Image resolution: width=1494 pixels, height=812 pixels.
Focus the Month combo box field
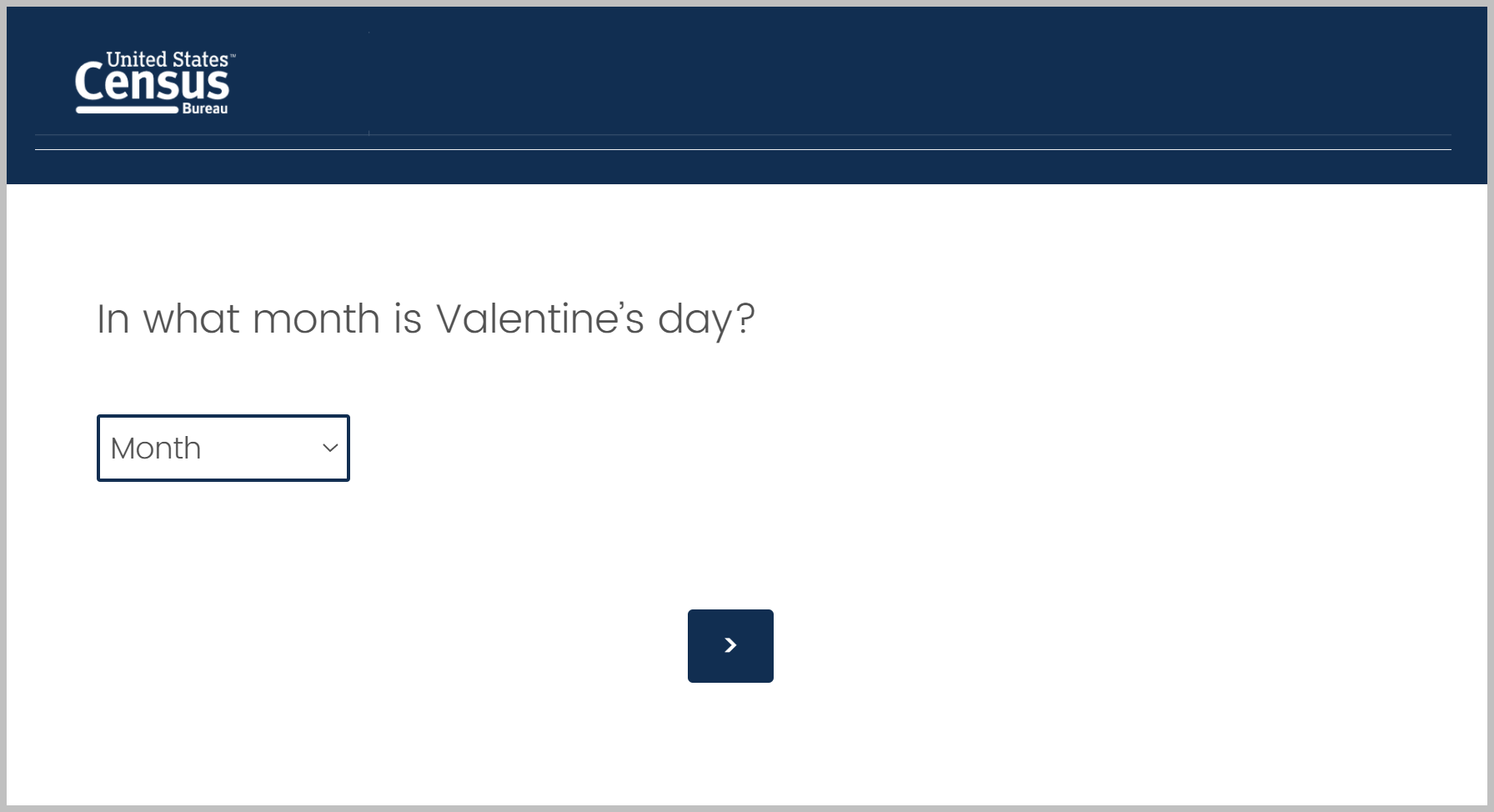pyautogui.click(x=223, y=448)
